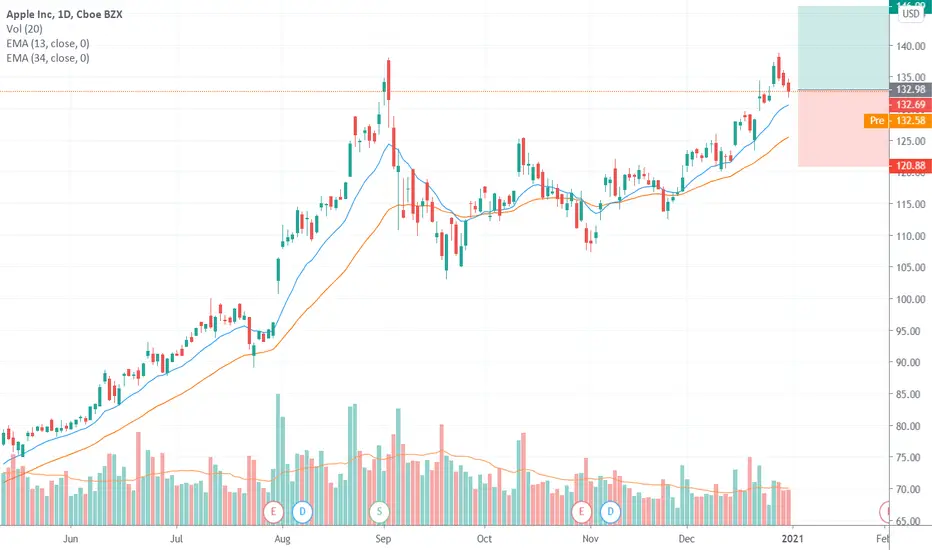Click the August dividend 'D' marker
This screenshot has height=550, width=932.
click(x=302, y=511)
